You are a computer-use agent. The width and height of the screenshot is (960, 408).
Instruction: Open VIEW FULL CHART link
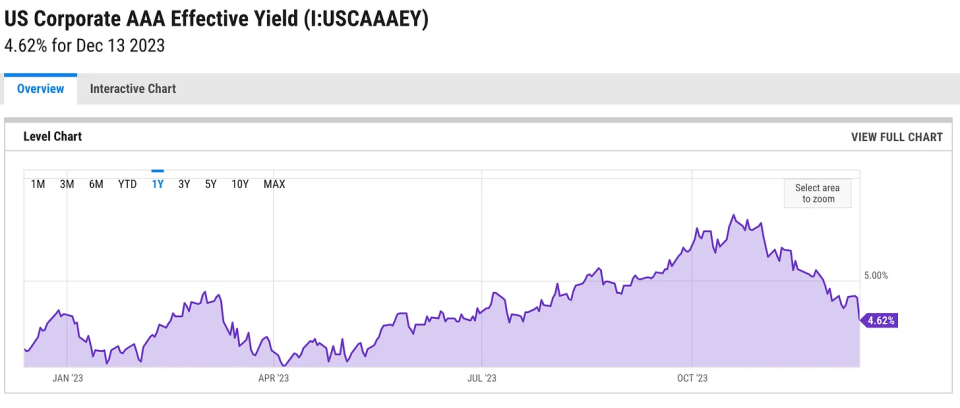click(897, 137)
